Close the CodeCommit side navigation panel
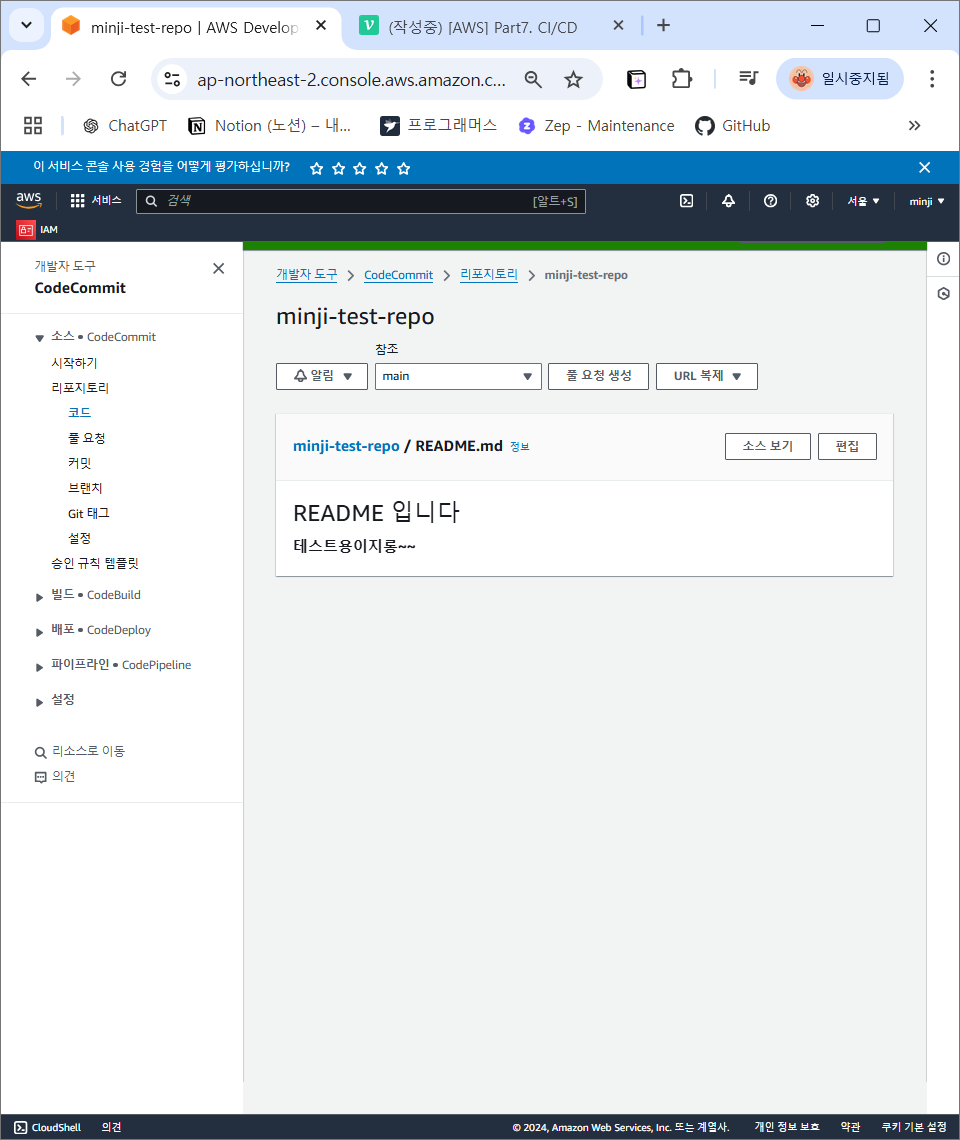Image resolution: width=960 pixels, height=1140 pixels. click(218, 268)
